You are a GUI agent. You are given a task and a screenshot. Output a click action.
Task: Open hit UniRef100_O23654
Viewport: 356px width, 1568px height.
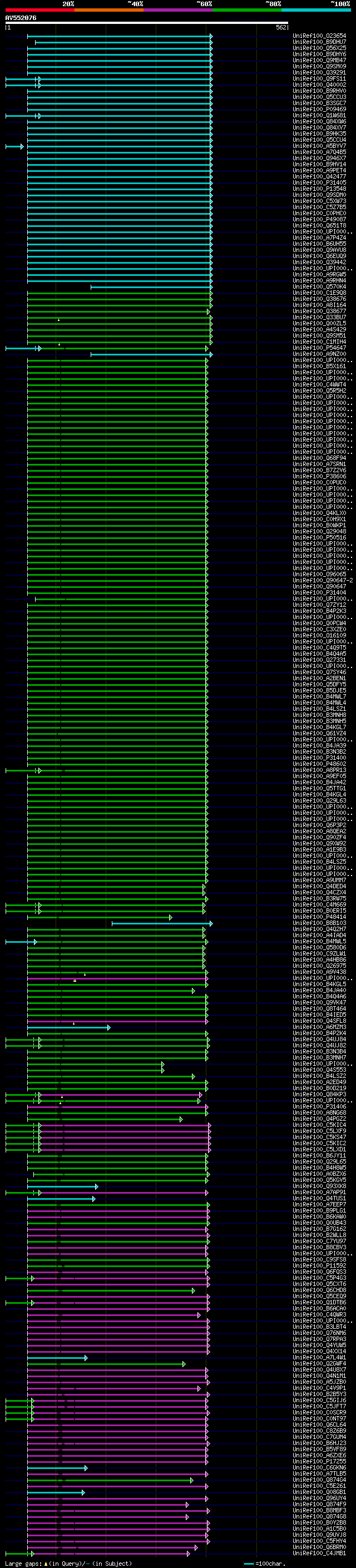point(319,36)
